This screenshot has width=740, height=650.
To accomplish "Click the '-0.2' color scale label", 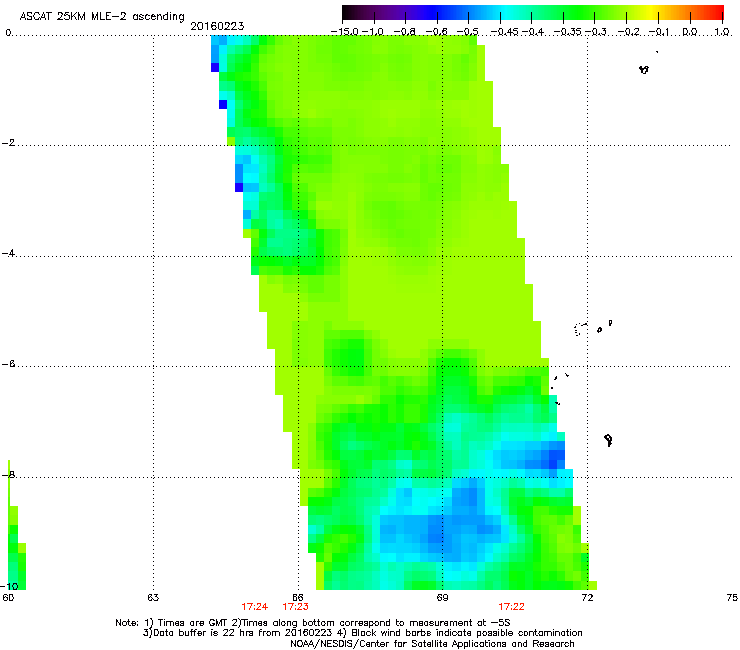I will point(629,32).
